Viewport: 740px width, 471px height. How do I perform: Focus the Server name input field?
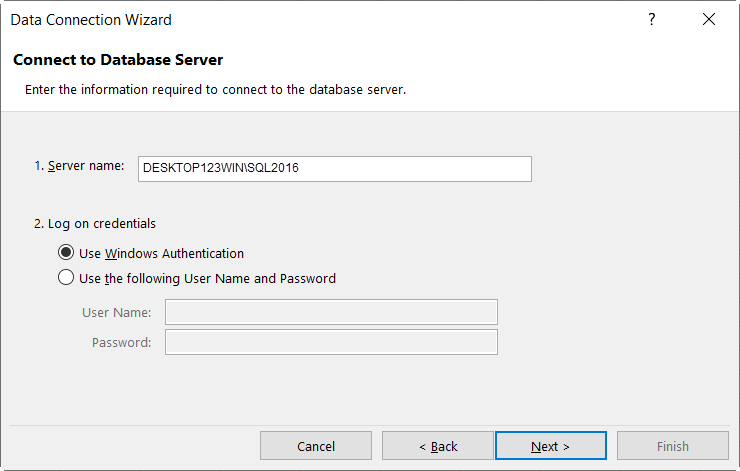(335, 168)
